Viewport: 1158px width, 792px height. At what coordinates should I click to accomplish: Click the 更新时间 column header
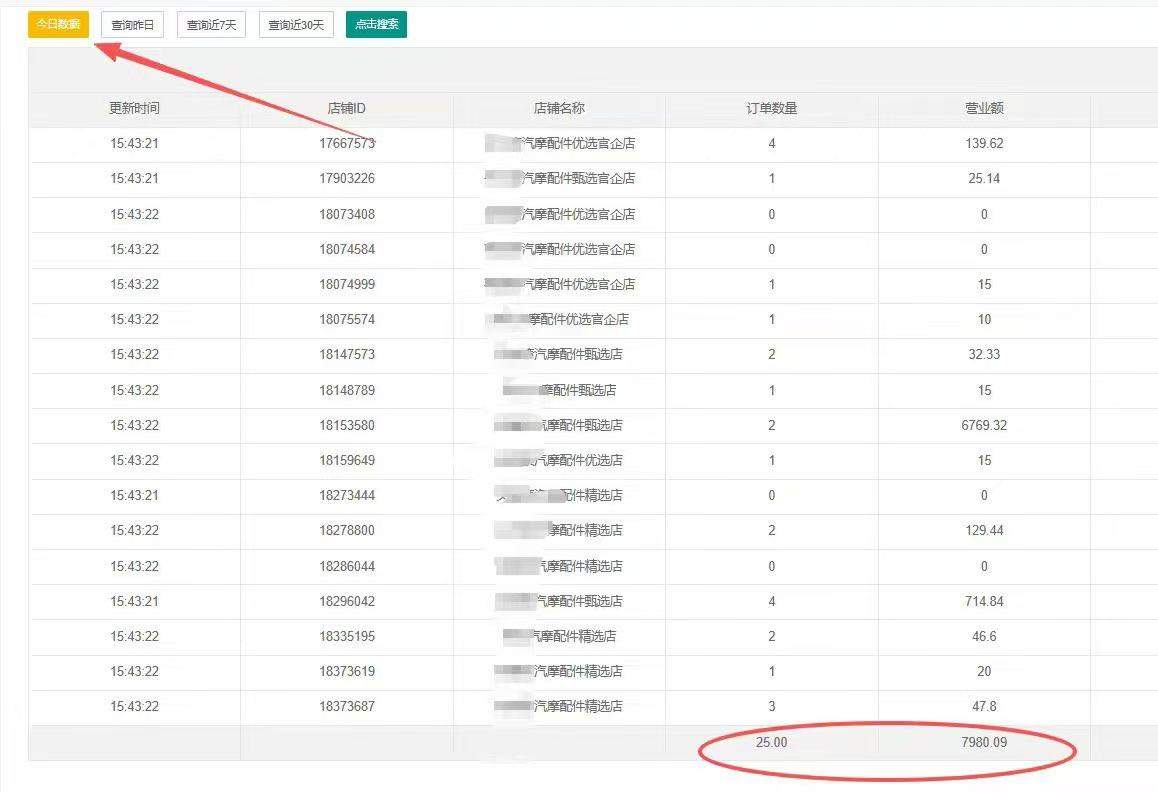[x=134, y=108]
